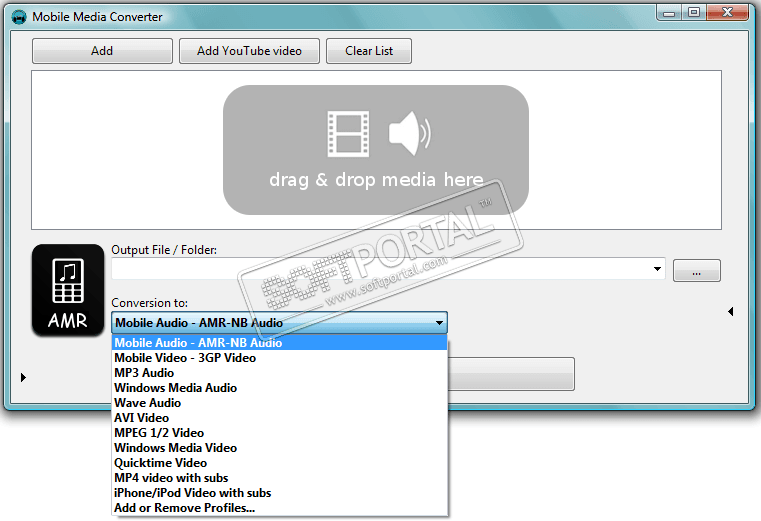Choose Wave Audio option
Screen dimensions: 761x521
point(279,403)
